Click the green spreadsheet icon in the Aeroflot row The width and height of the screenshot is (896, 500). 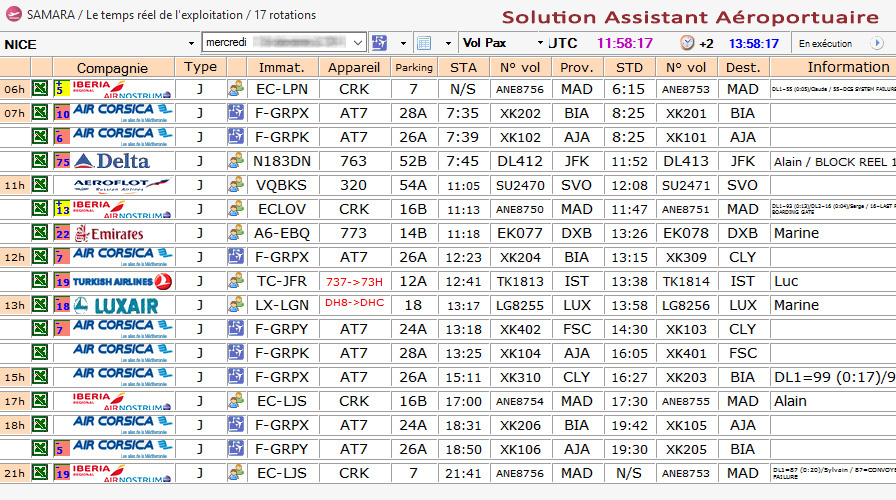[x=39, y=185]
